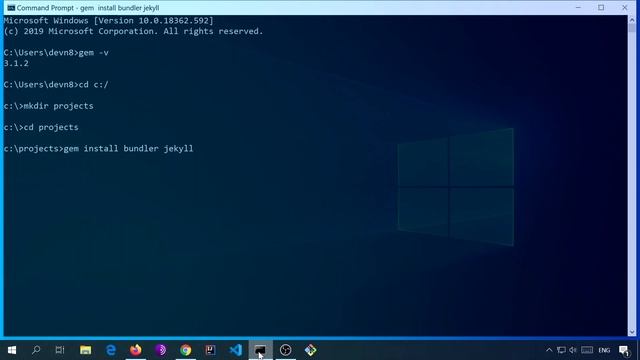Open Microsoft Edge from taskbar
Screen dimensions: 640x360
point(111,350)
